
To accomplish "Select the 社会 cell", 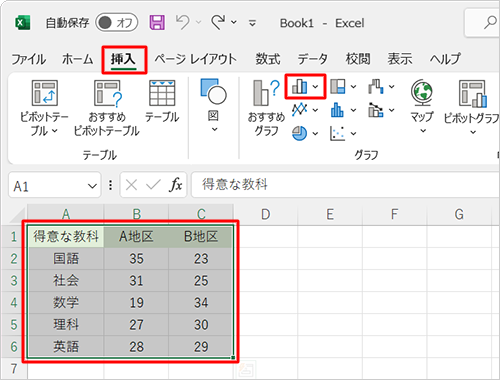I will (x=66, y=280).
